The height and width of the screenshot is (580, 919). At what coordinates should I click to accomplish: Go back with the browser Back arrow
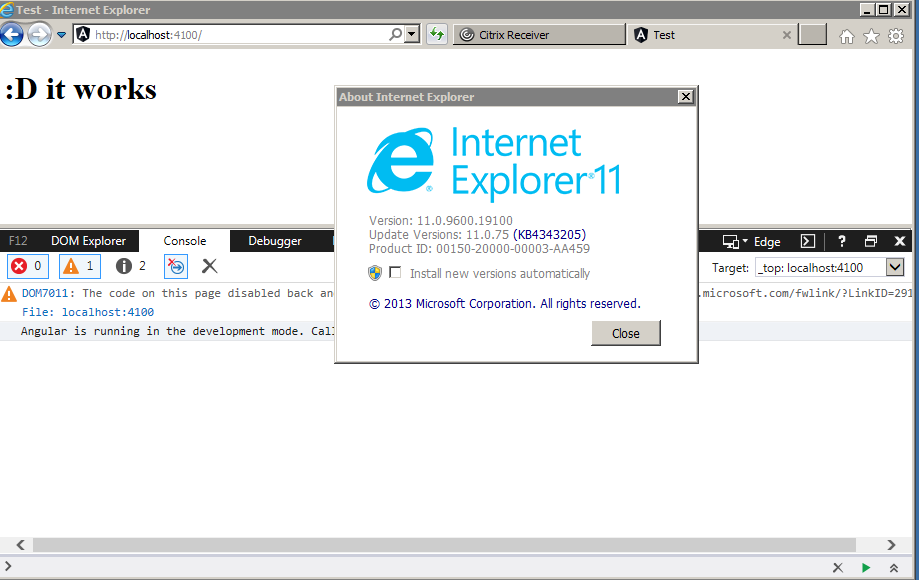[12, 35]
